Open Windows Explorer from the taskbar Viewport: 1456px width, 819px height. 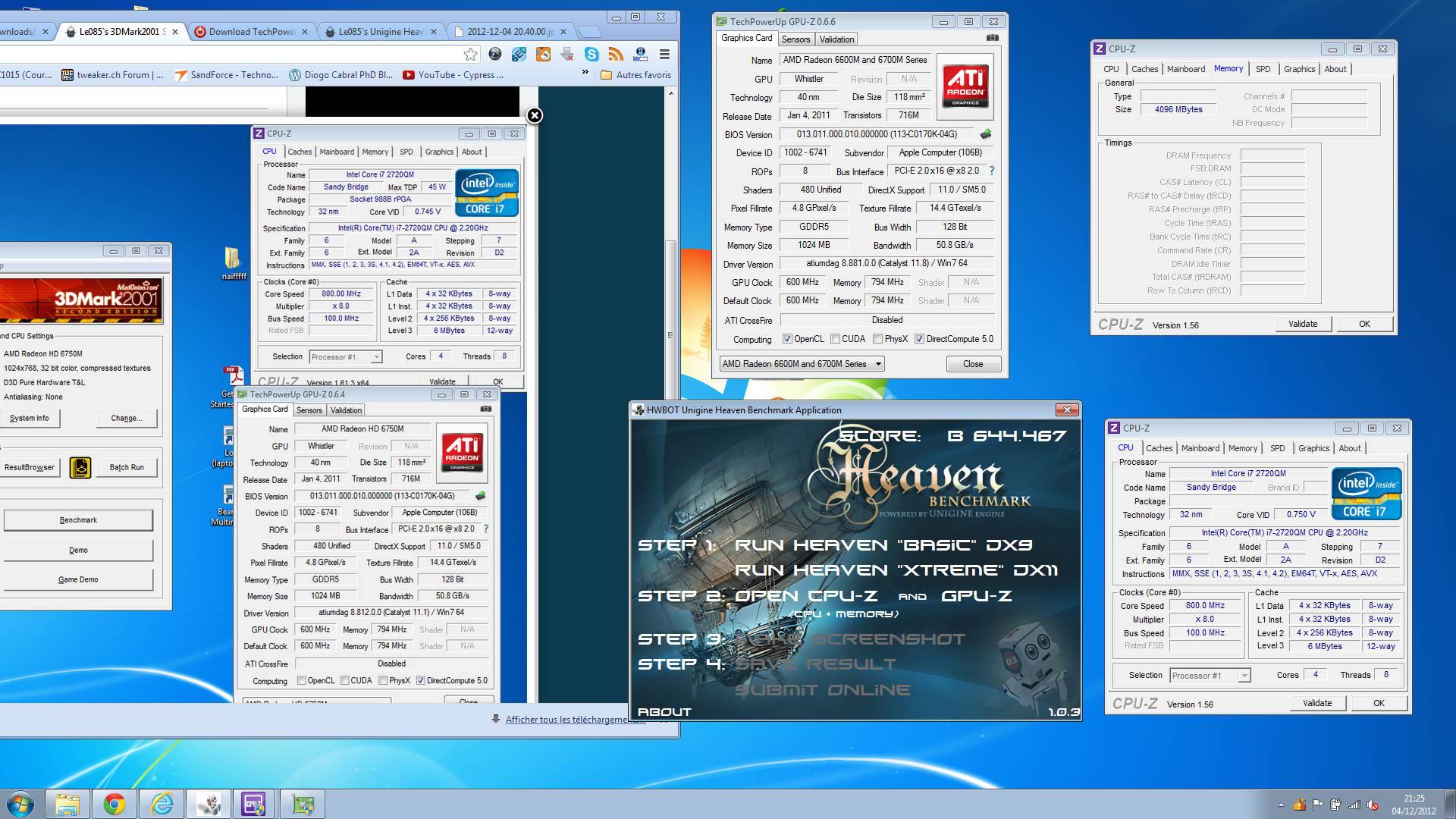(67, 804)
